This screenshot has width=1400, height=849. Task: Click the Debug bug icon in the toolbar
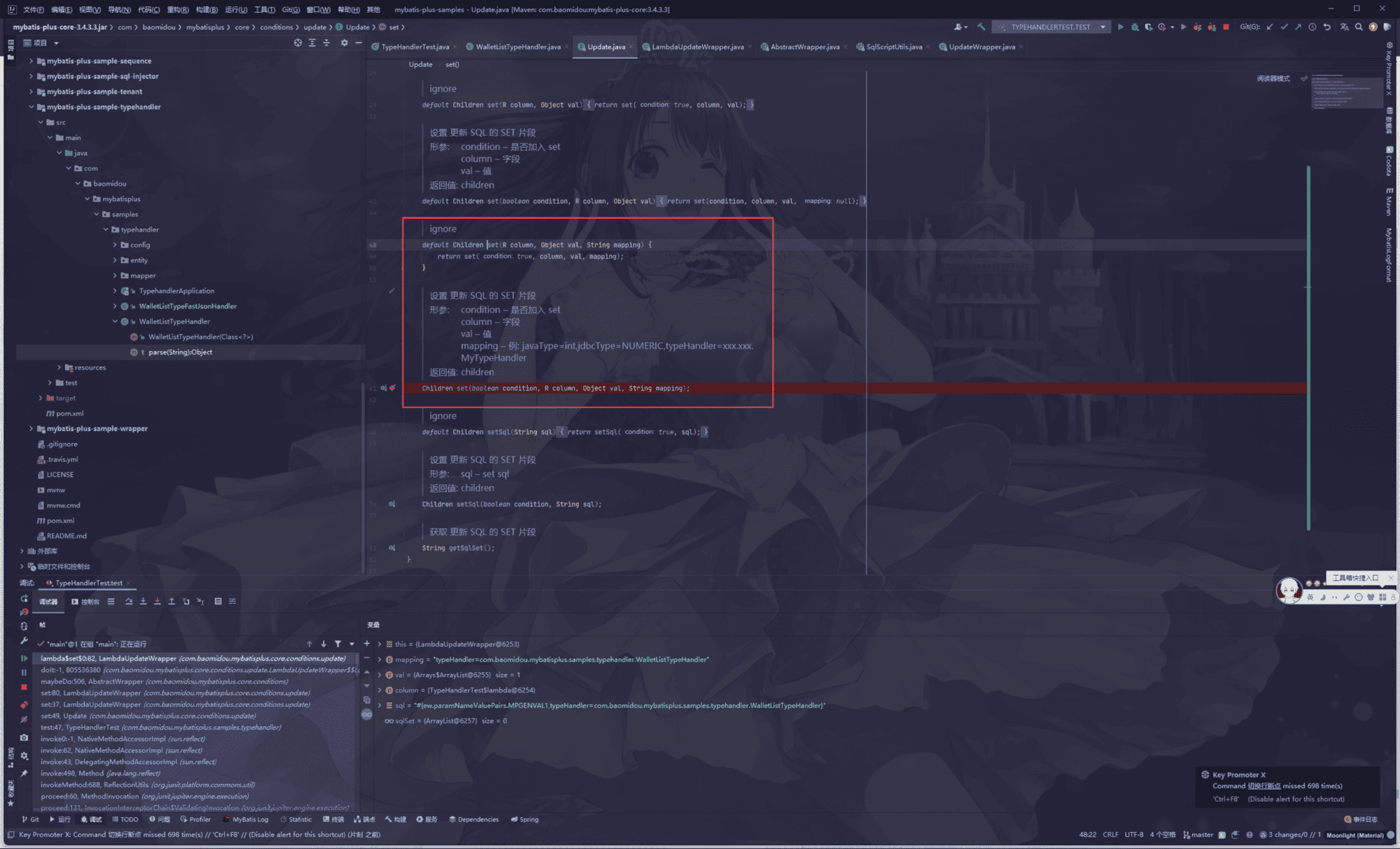click(1135, 27)
